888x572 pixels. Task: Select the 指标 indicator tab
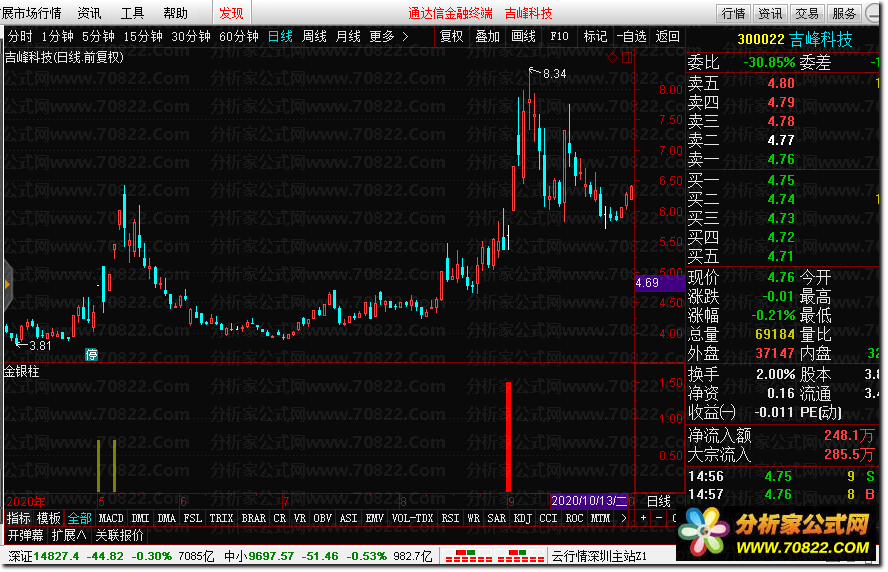[x=19, y=518]
